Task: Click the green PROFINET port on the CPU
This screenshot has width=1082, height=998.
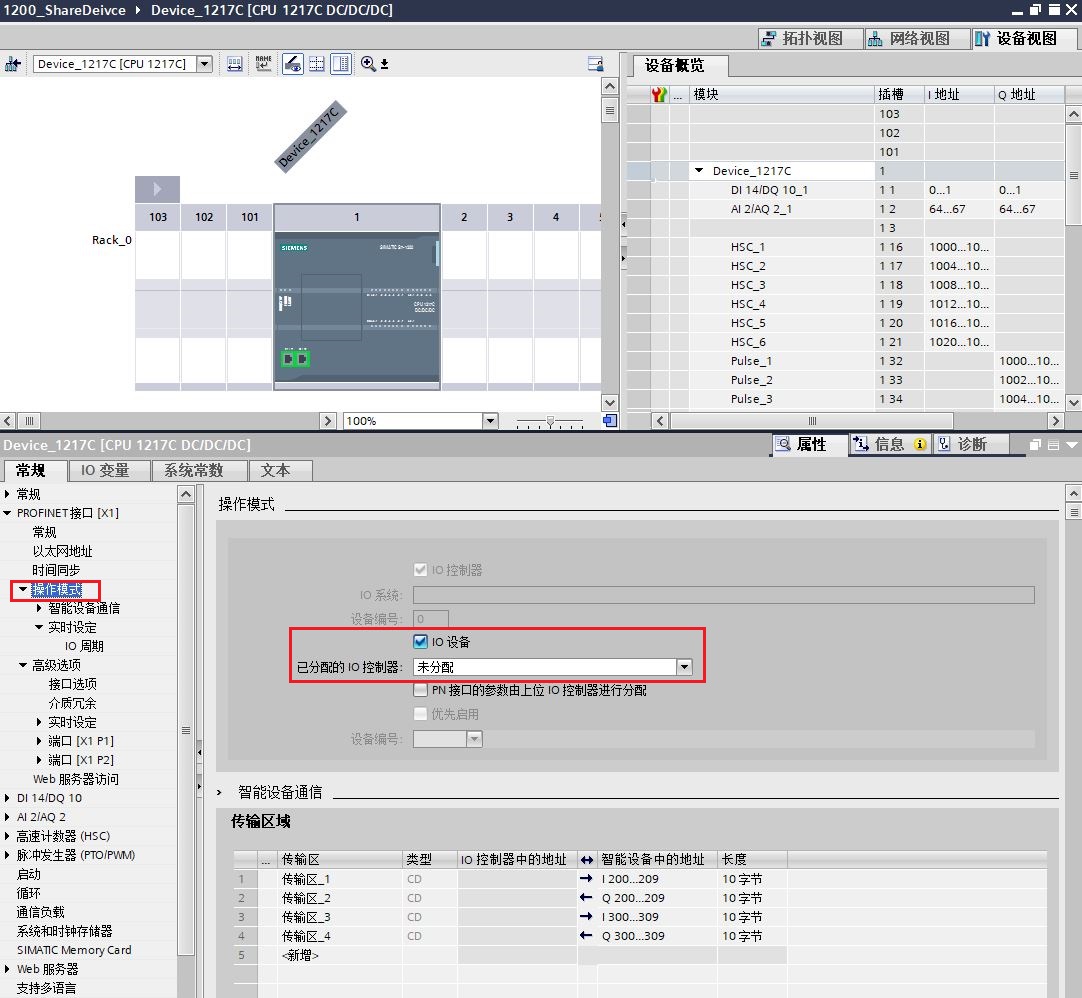Action: 295,358
